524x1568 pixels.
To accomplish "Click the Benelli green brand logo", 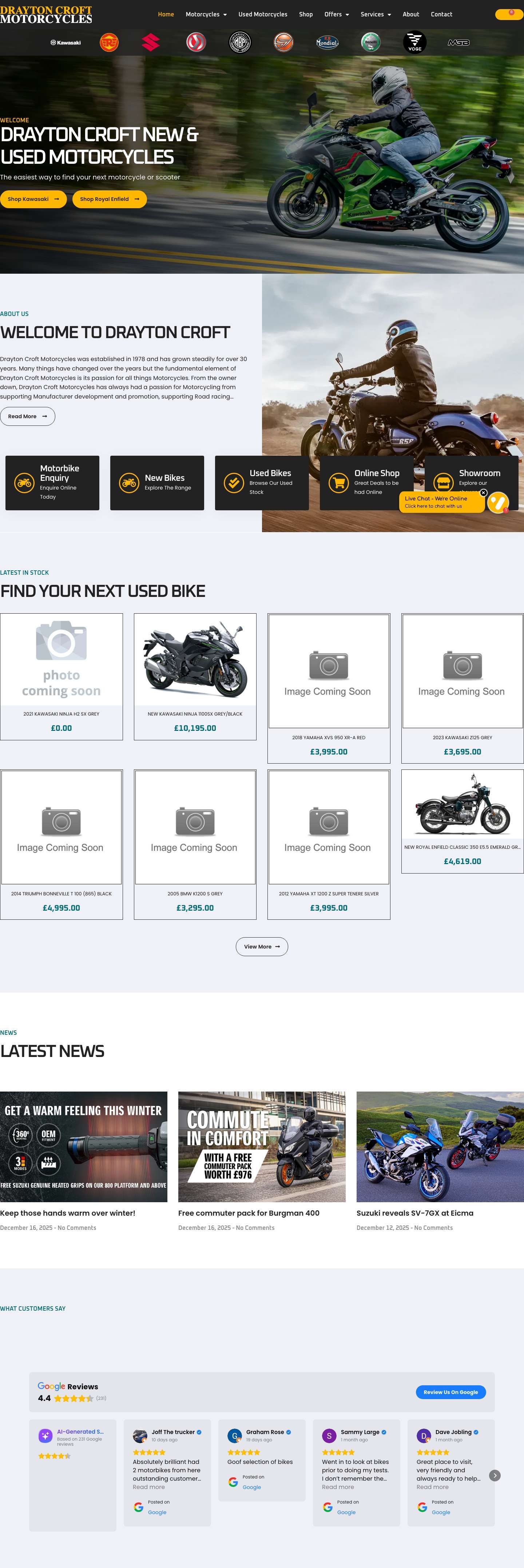I will pos(371,43).
